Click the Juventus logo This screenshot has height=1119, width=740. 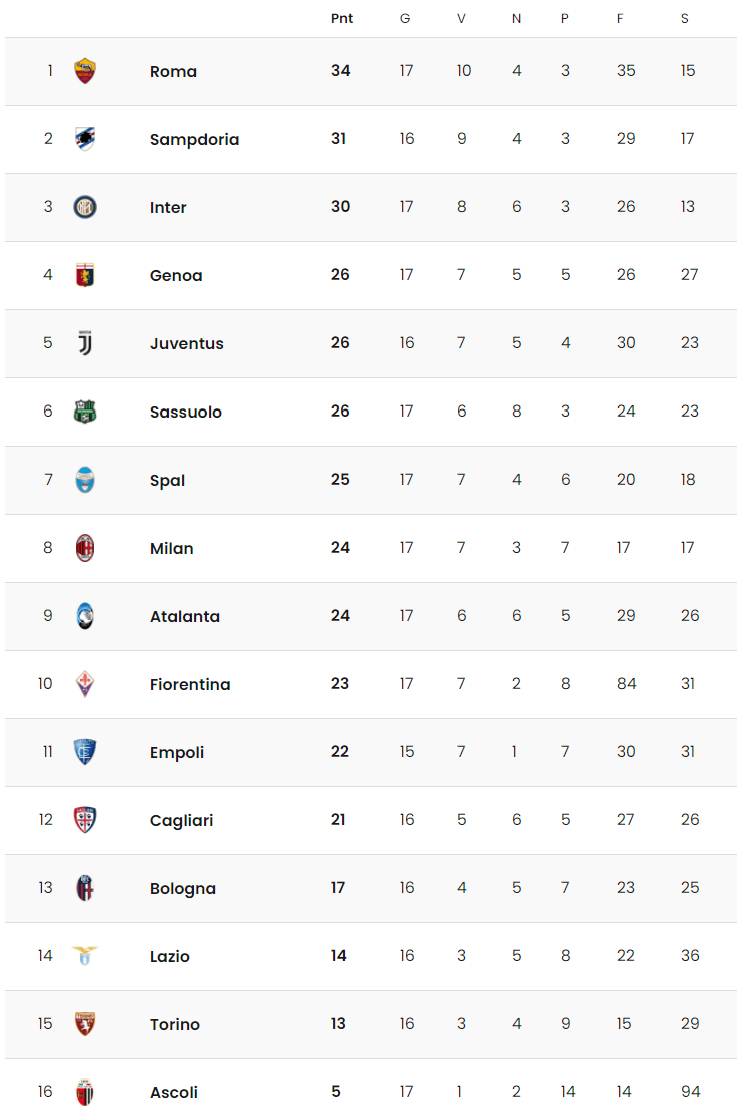click(x=85, y=343)
